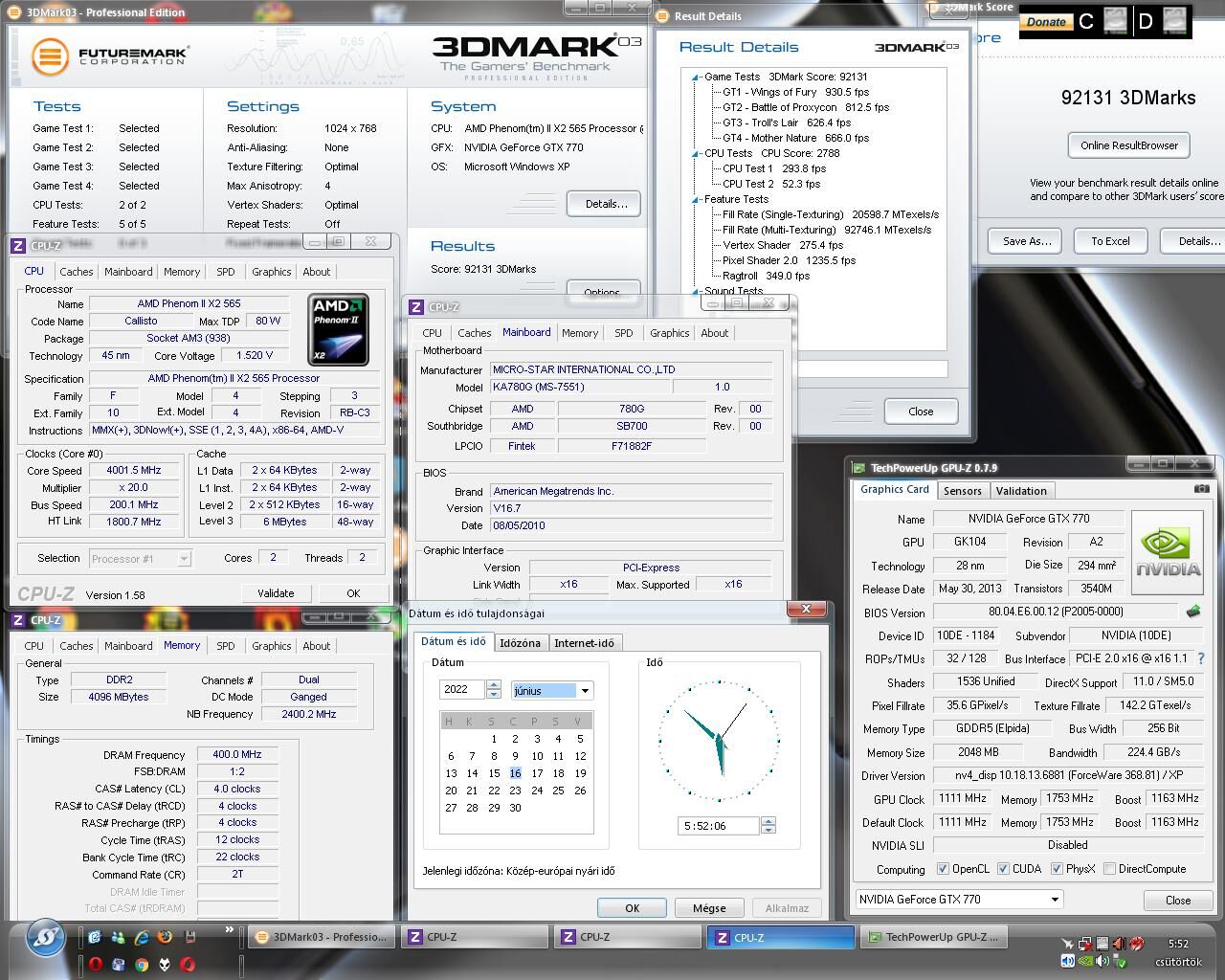Click the 5:52:06 time input field

click(x=718, y=825)
